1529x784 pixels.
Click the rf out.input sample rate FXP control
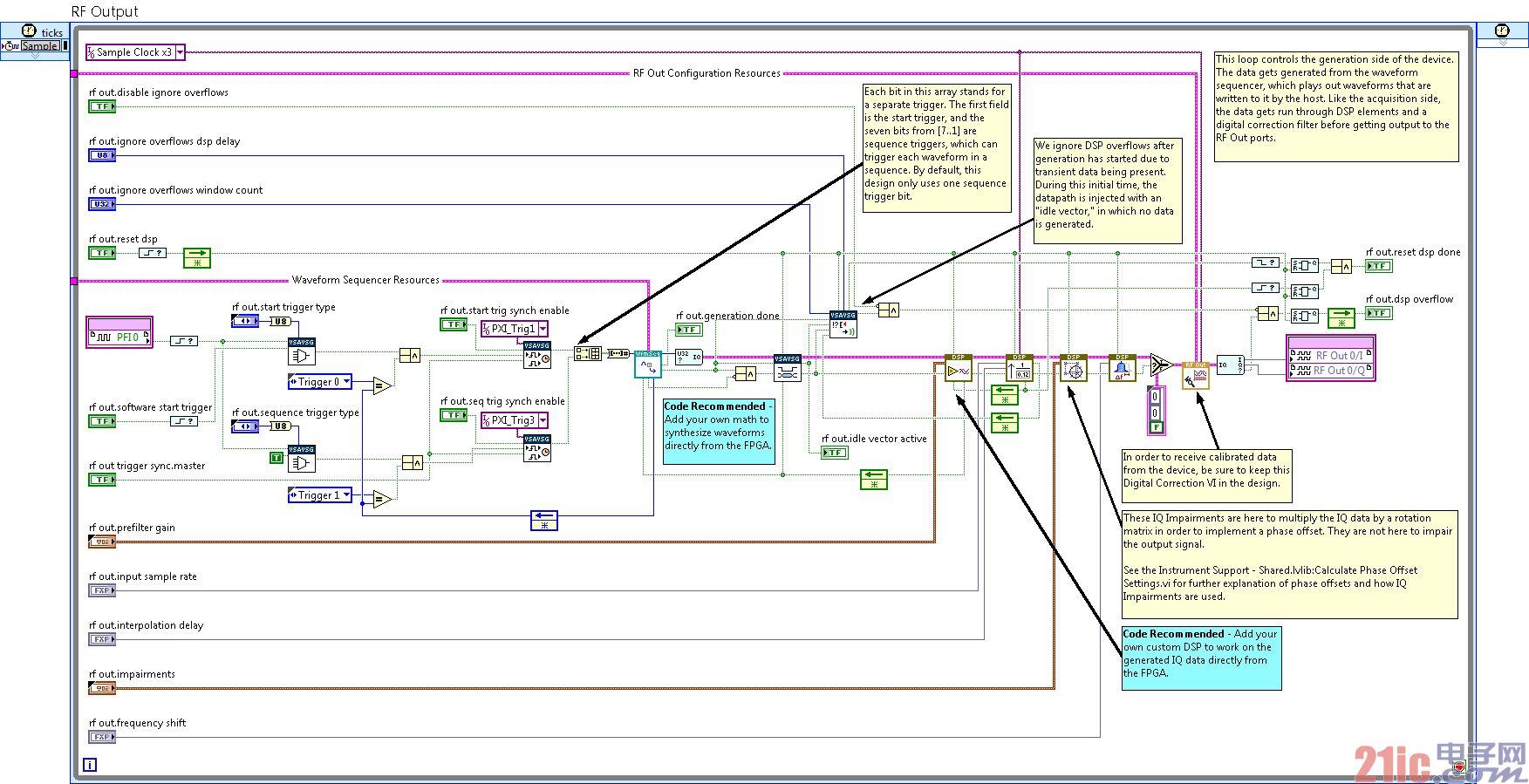click(102, 590)
